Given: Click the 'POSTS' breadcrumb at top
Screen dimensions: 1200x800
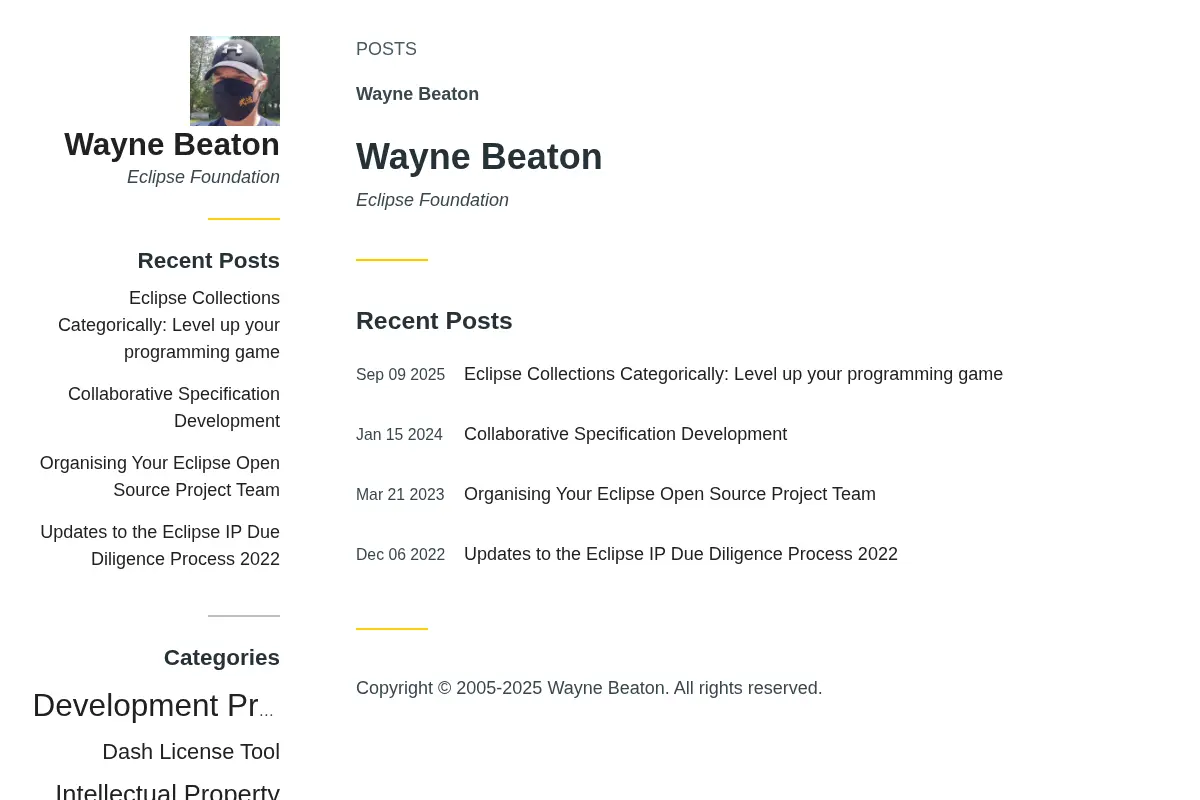Looking at the screenshot, I should pos(386,49).
